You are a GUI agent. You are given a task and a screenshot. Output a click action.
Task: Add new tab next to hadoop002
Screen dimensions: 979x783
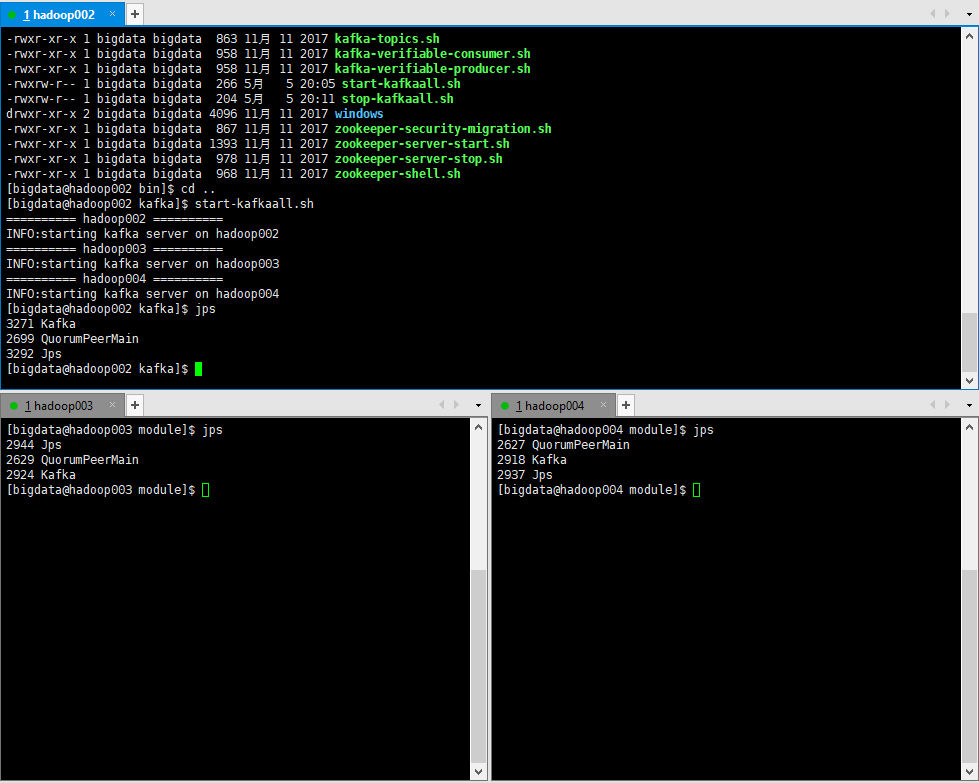click(x=135, y=14)
